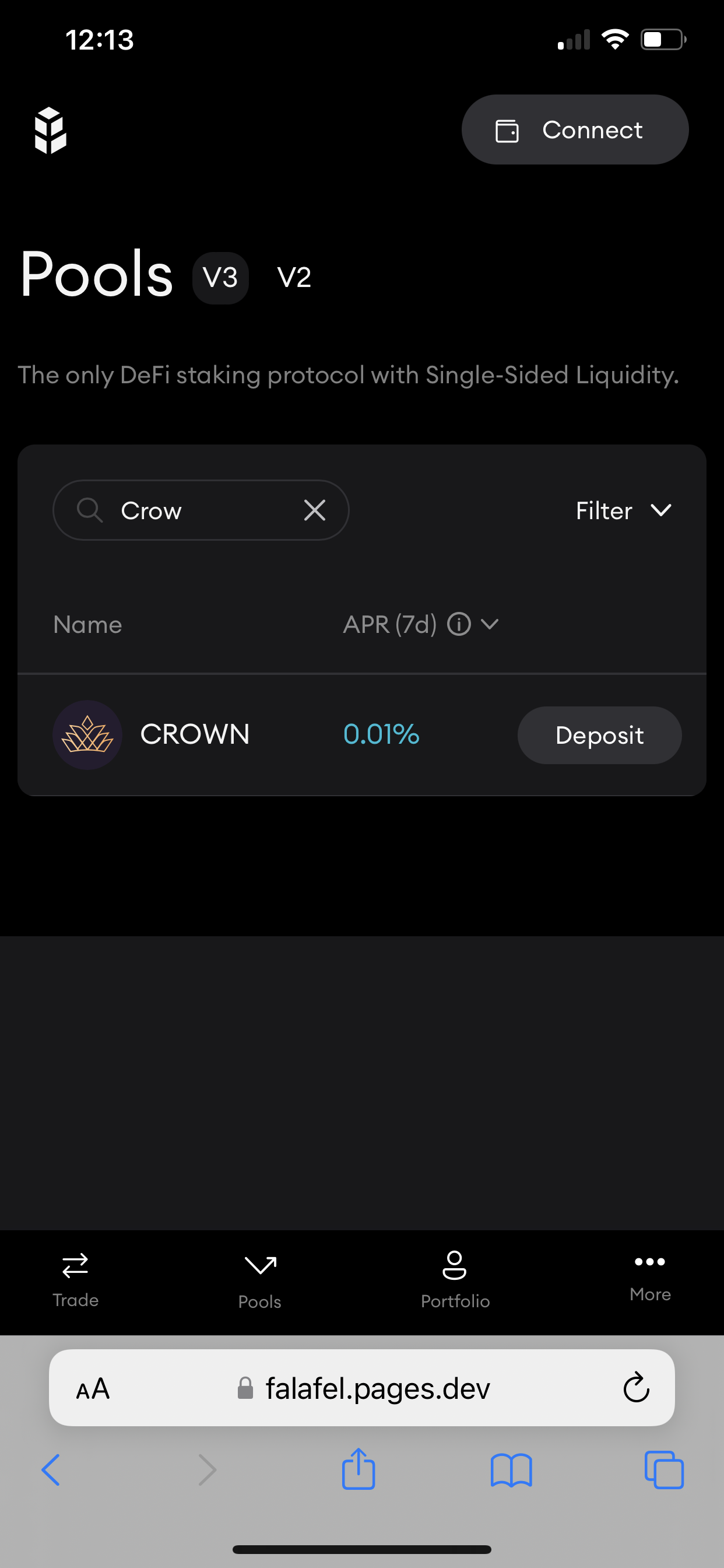724x1568 pixels.
Task: Tap the More options icon
Action: point(650,1262)
